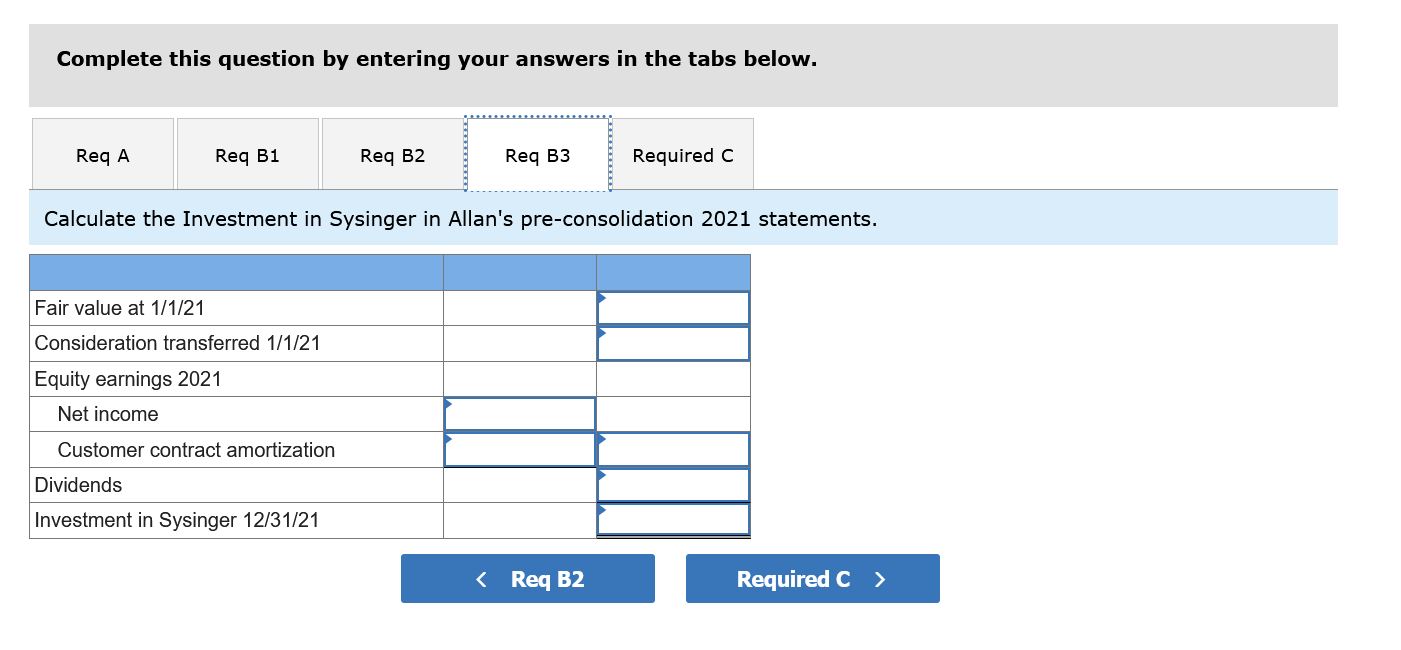Focus Customer contract amortization middle column field
The height and width of the screenshot is (650, 1401).
tap(520, 450)
